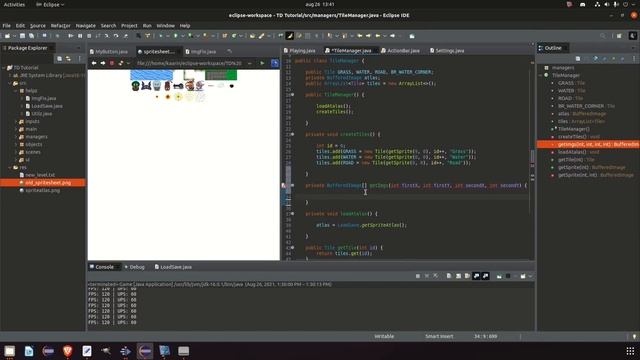640x360 pixels.
Task: Click the red Stop icon in browser view
Action: 112,63
